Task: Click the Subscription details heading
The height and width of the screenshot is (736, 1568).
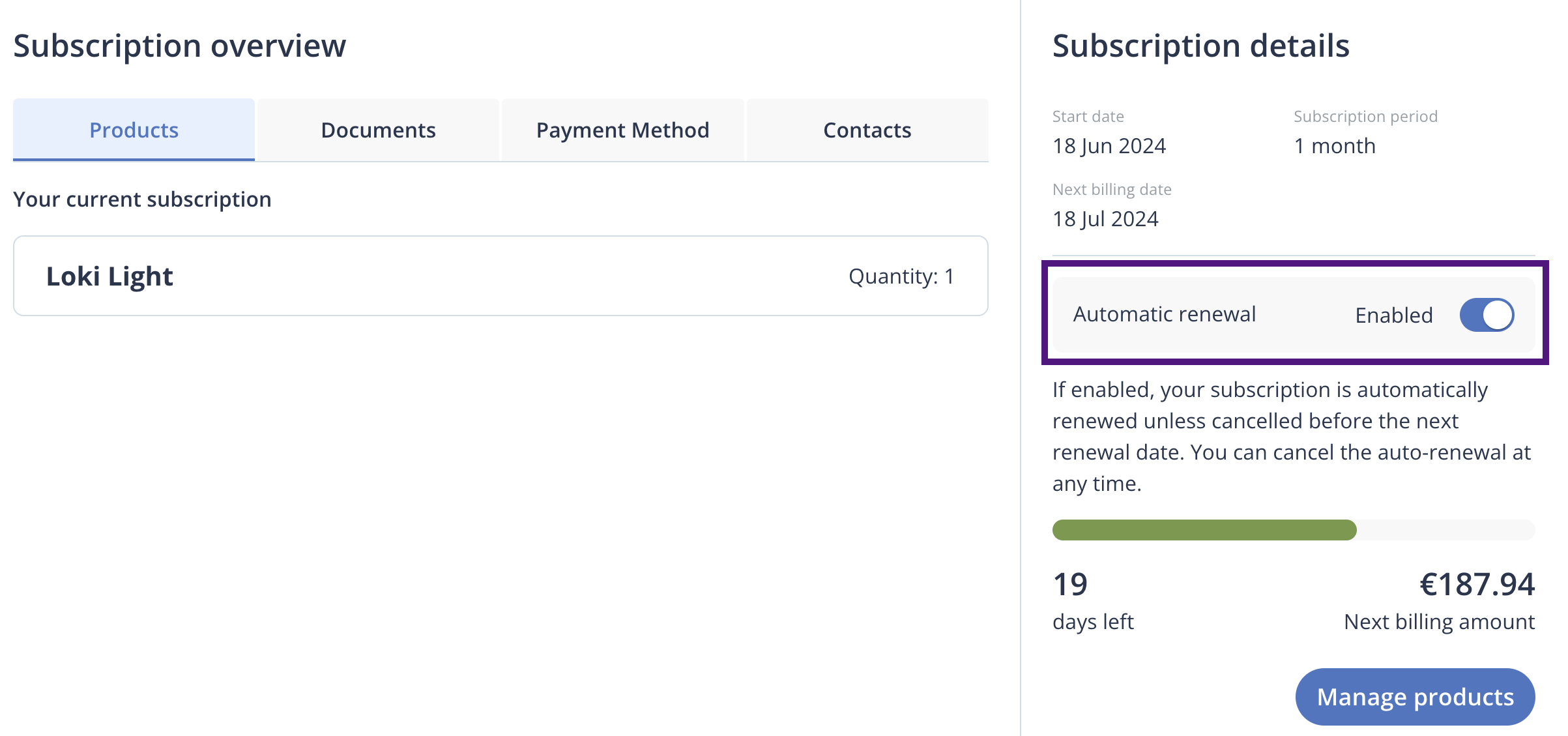Action: 1200,46
